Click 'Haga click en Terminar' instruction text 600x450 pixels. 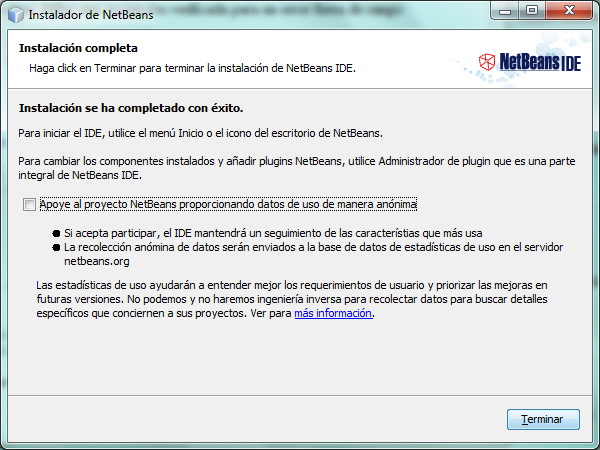(192, 68)
